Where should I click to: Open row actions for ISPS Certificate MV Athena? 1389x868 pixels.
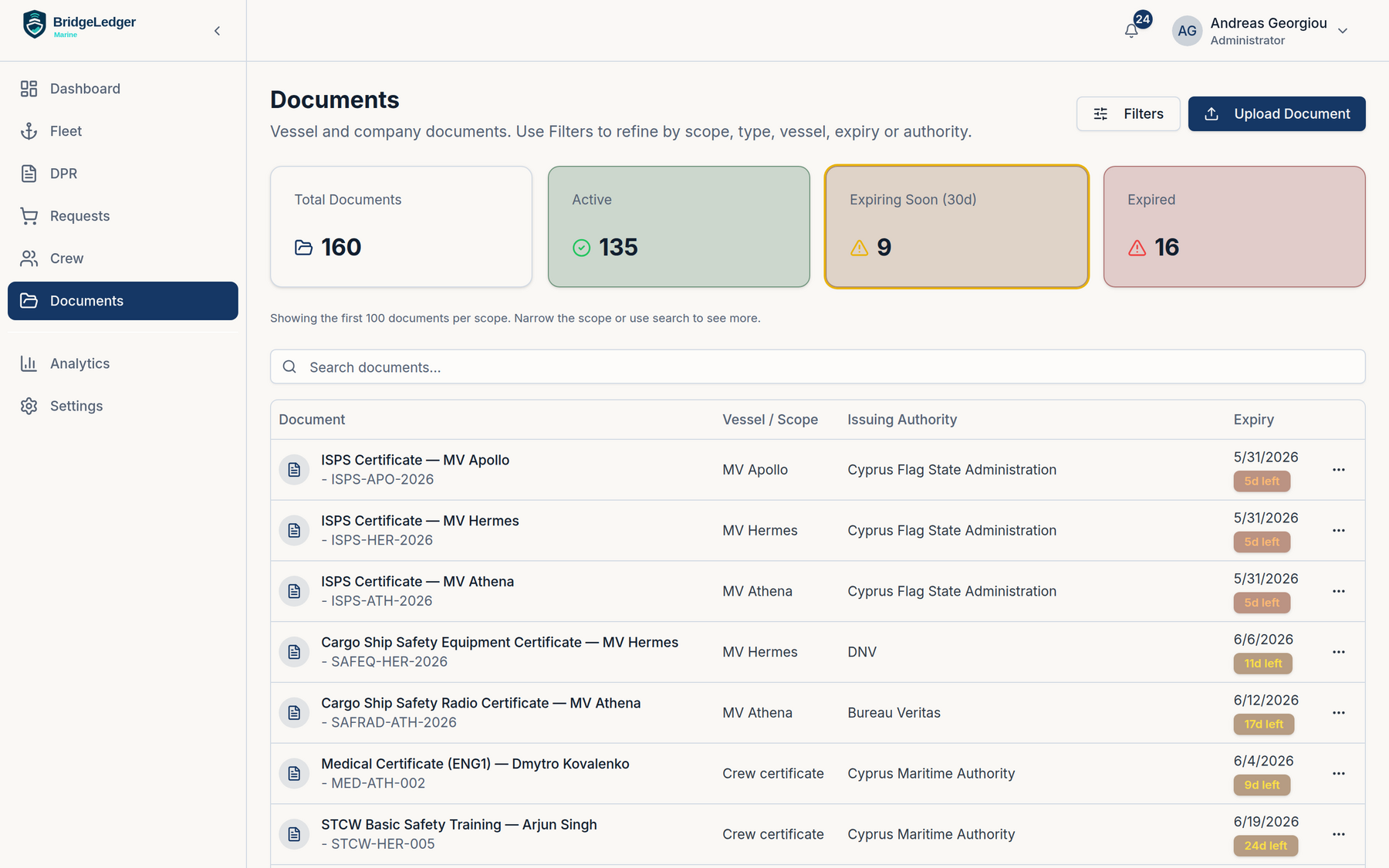pyautogui.click(x=1339, y=592)
